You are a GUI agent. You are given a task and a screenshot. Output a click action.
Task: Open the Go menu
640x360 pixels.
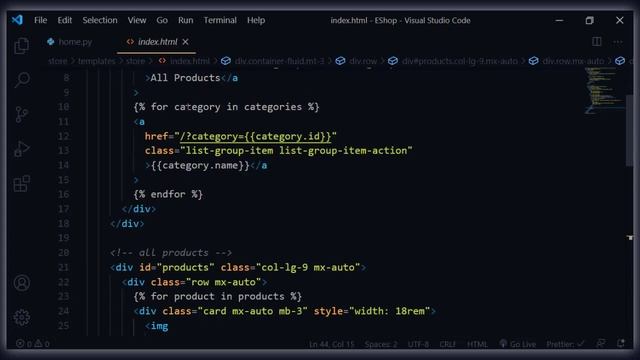(162, 20)
